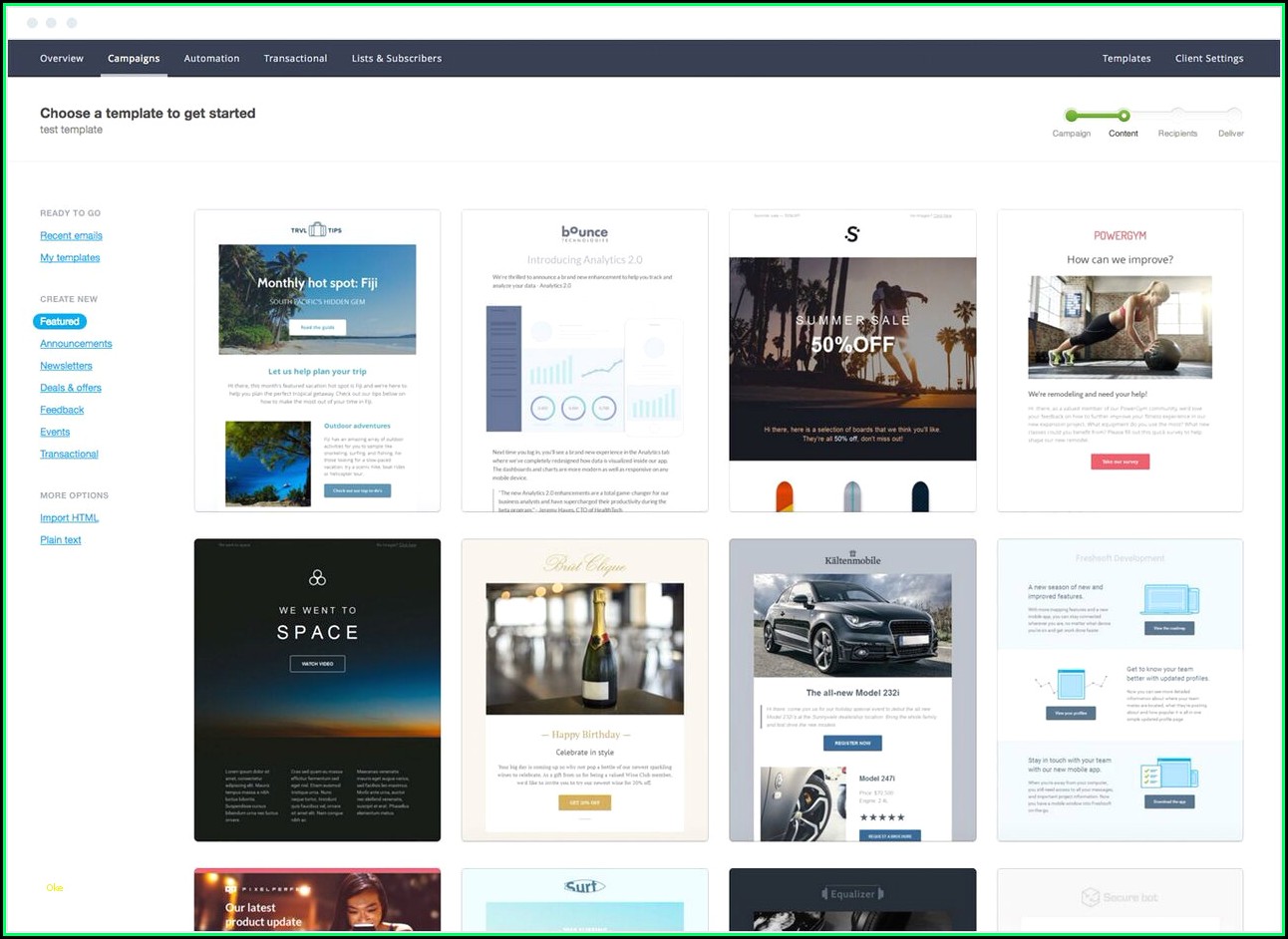Select the Bounce Analytics 2.0 template

point(584,360)
